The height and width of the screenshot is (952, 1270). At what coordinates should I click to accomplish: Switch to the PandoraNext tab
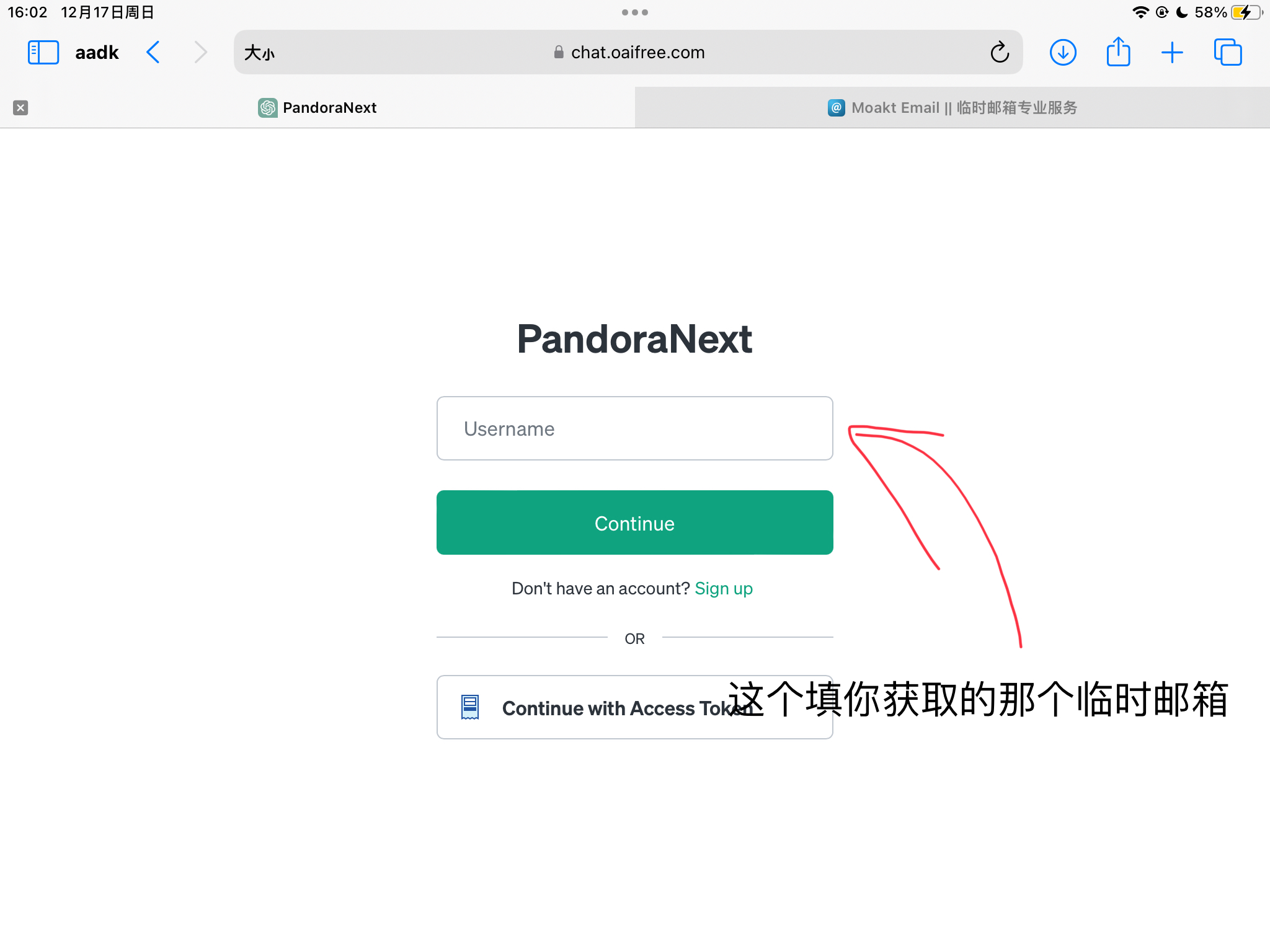point(317,108)
